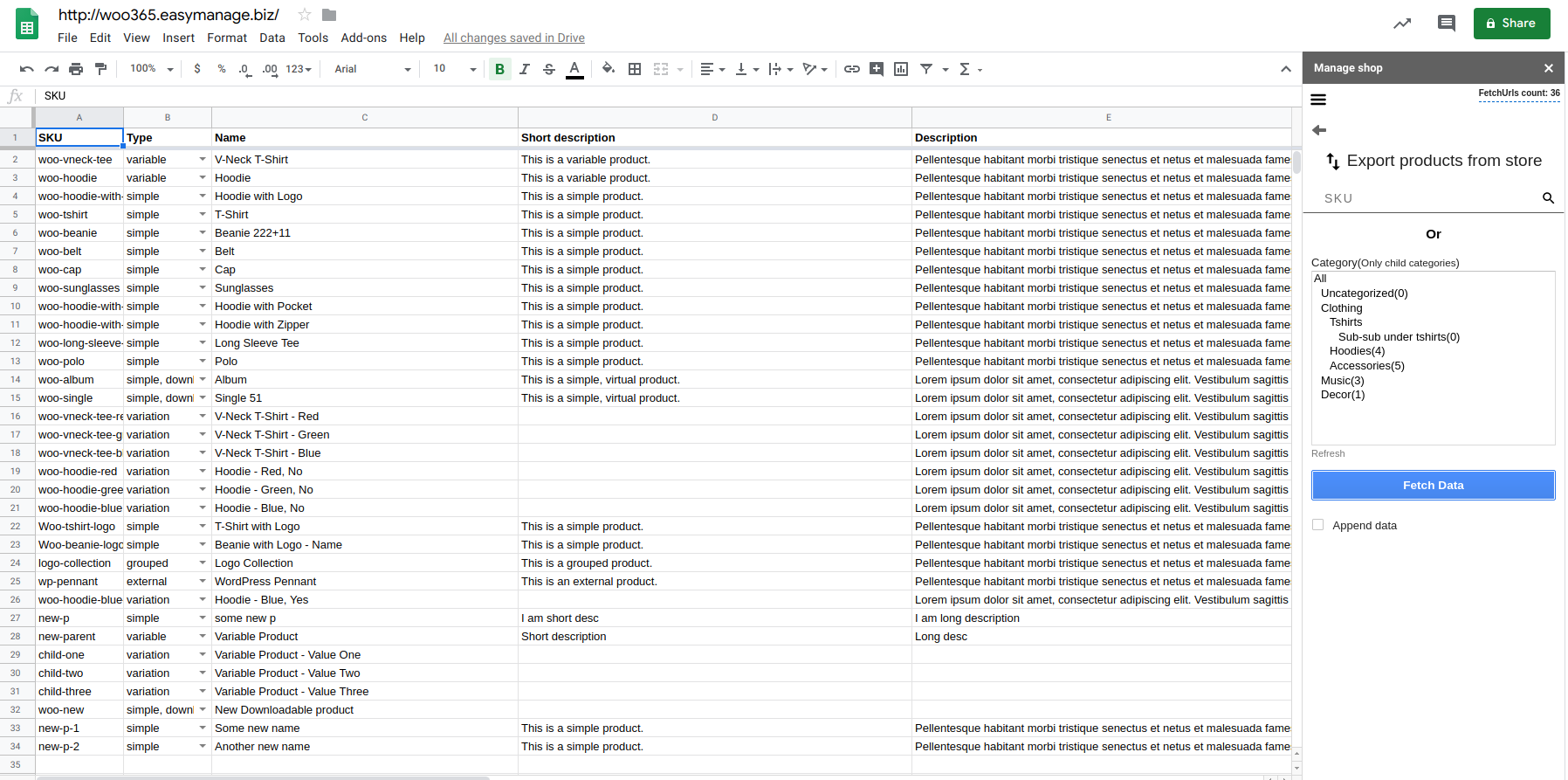Open the Data menu

coord(272,38)
